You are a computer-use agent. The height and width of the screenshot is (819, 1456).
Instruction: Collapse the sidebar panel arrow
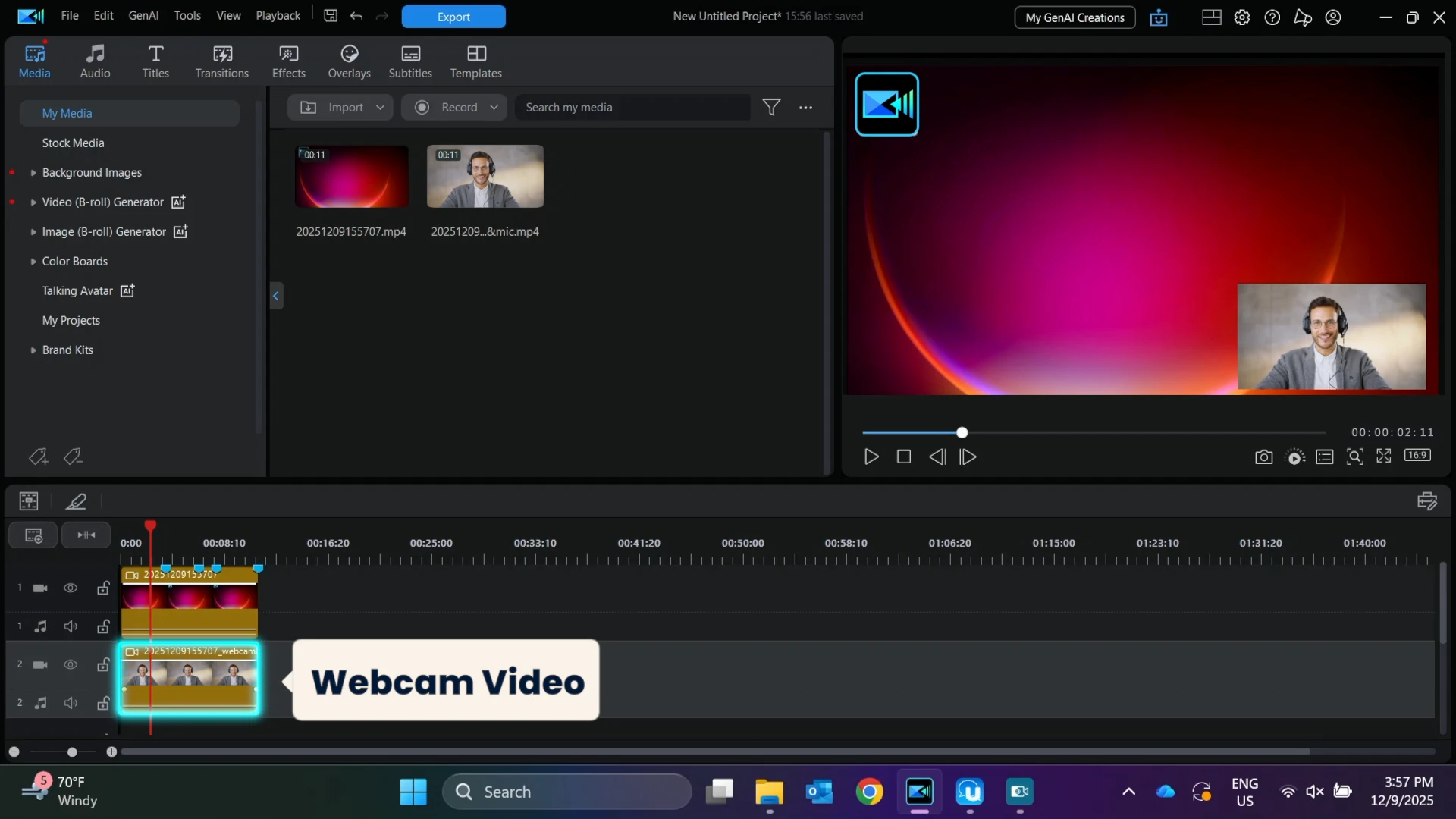(x=276, y=296)
